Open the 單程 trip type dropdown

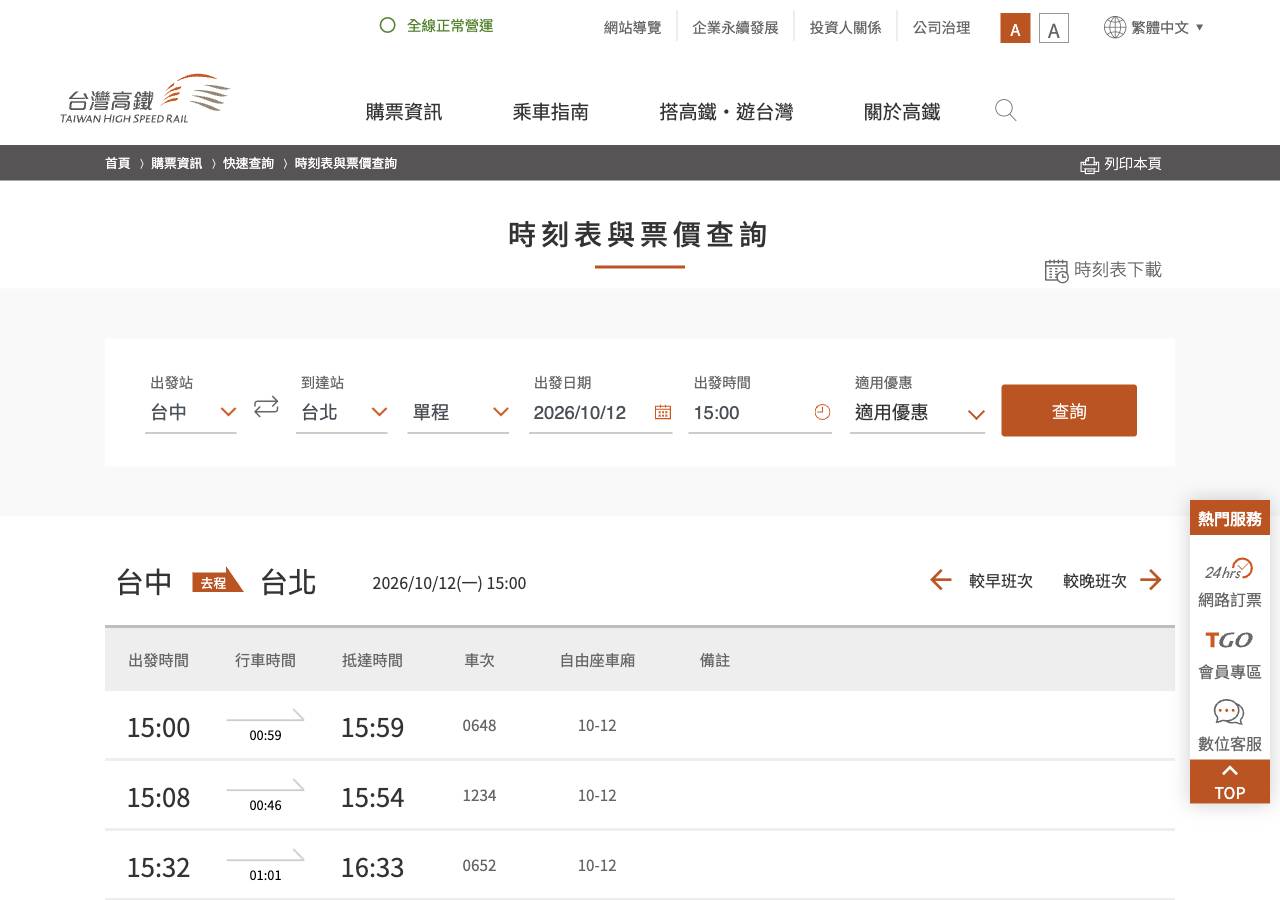(x=459, y=412)
